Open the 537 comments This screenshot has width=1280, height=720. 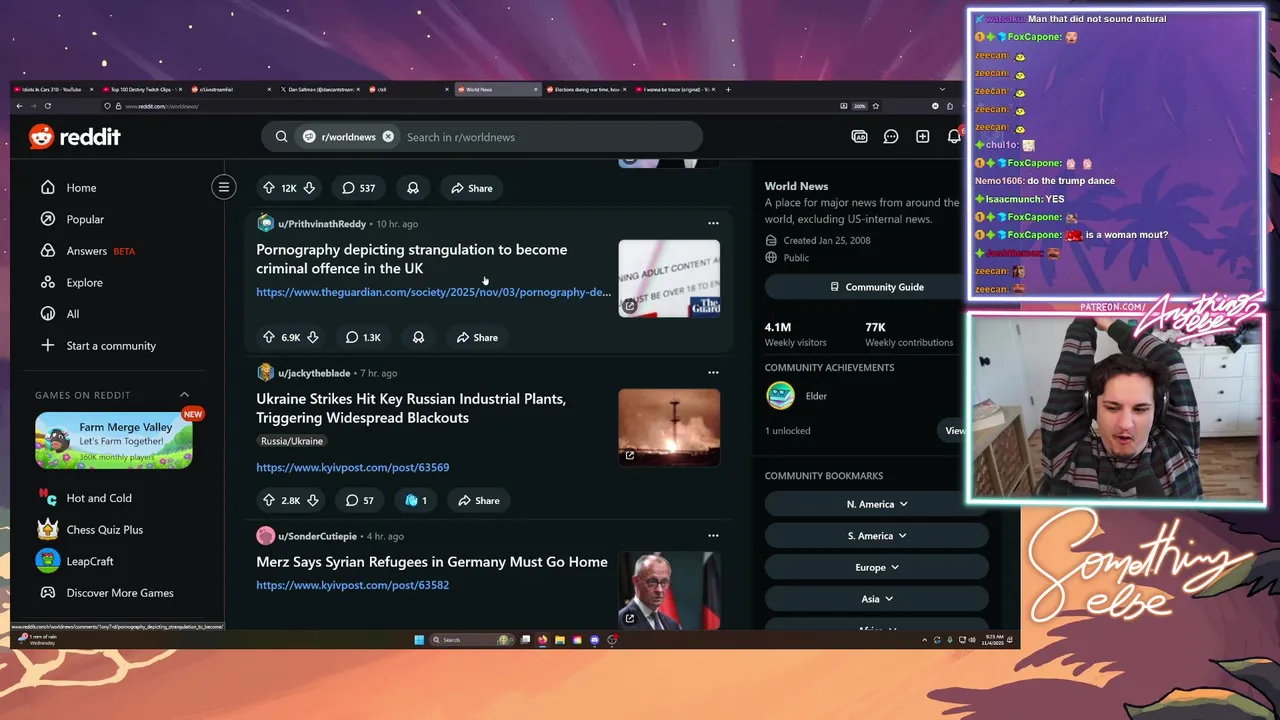(x=358, y=188)
